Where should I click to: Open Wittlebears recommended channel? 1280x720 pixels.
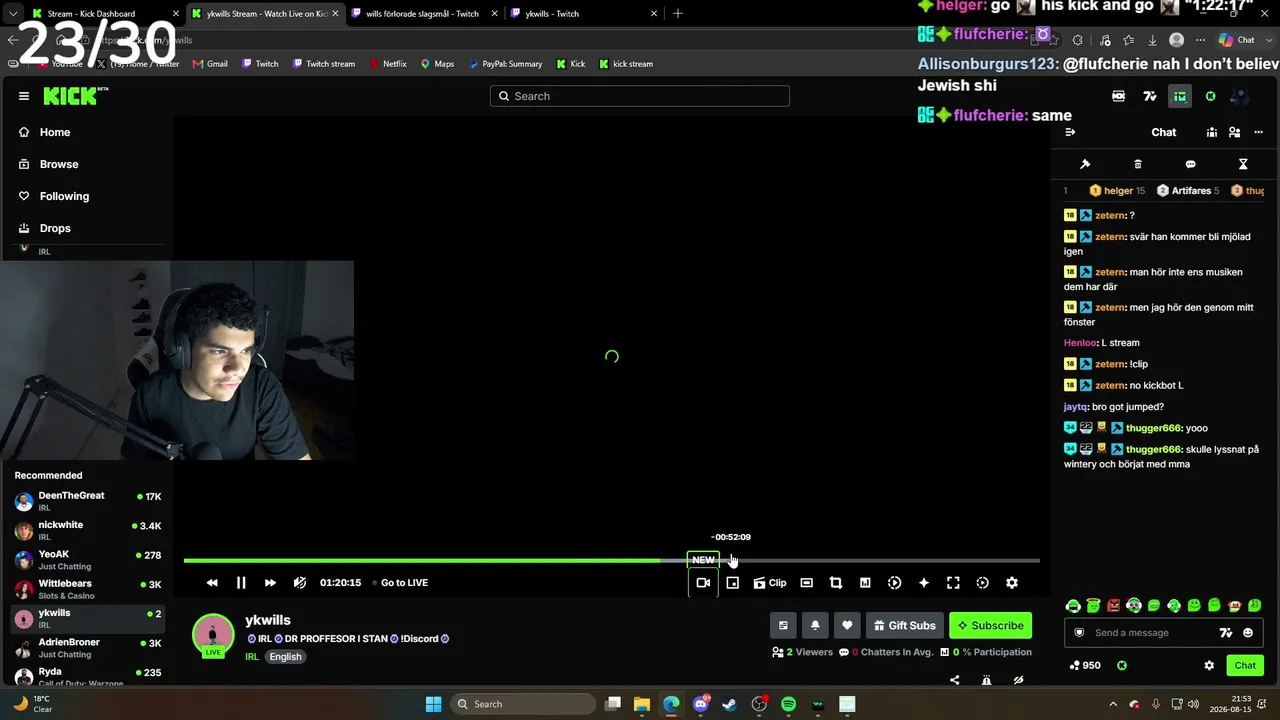click(88, 589)
